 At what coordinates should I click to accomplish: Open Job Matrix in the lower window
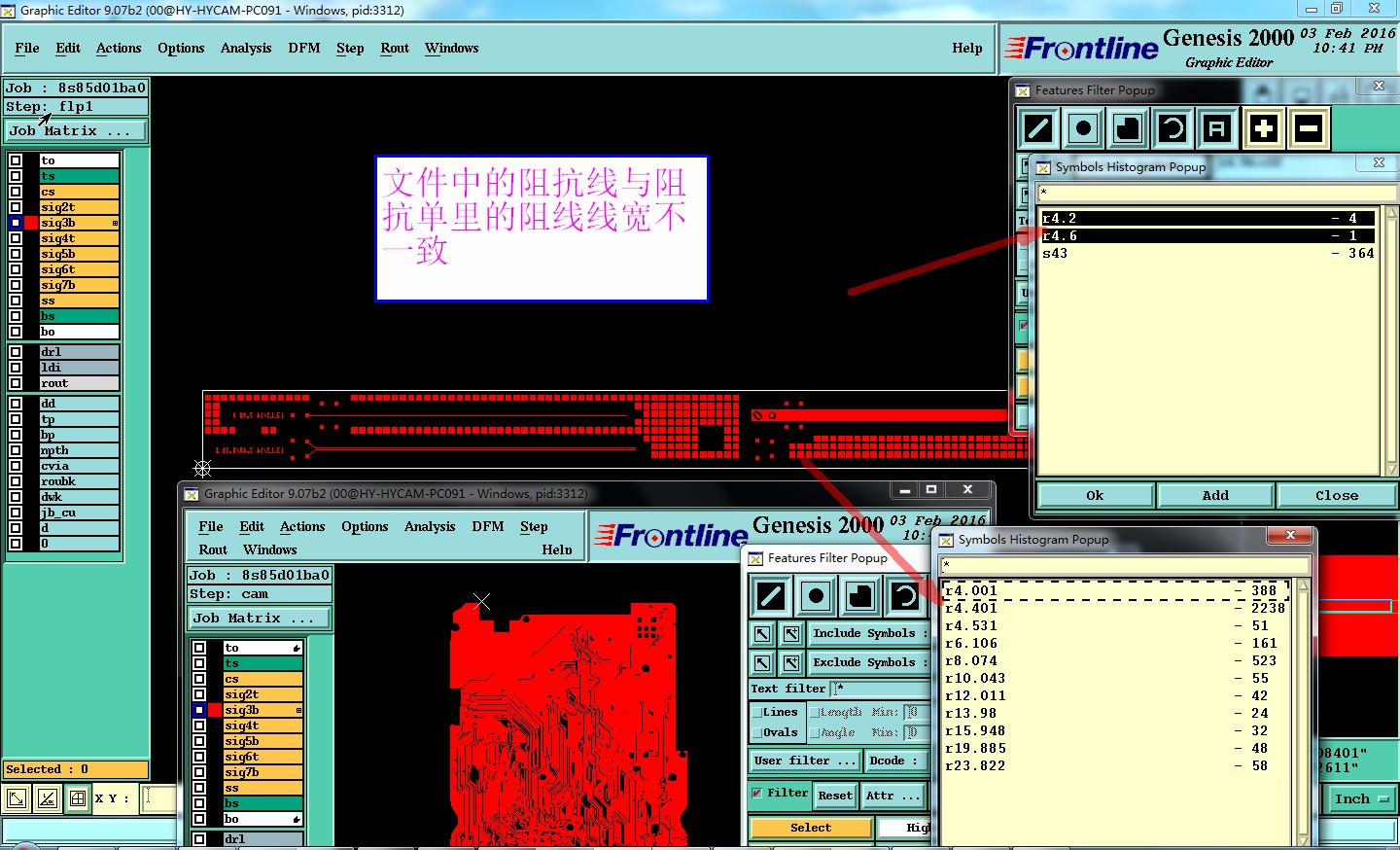pos(259,618)
